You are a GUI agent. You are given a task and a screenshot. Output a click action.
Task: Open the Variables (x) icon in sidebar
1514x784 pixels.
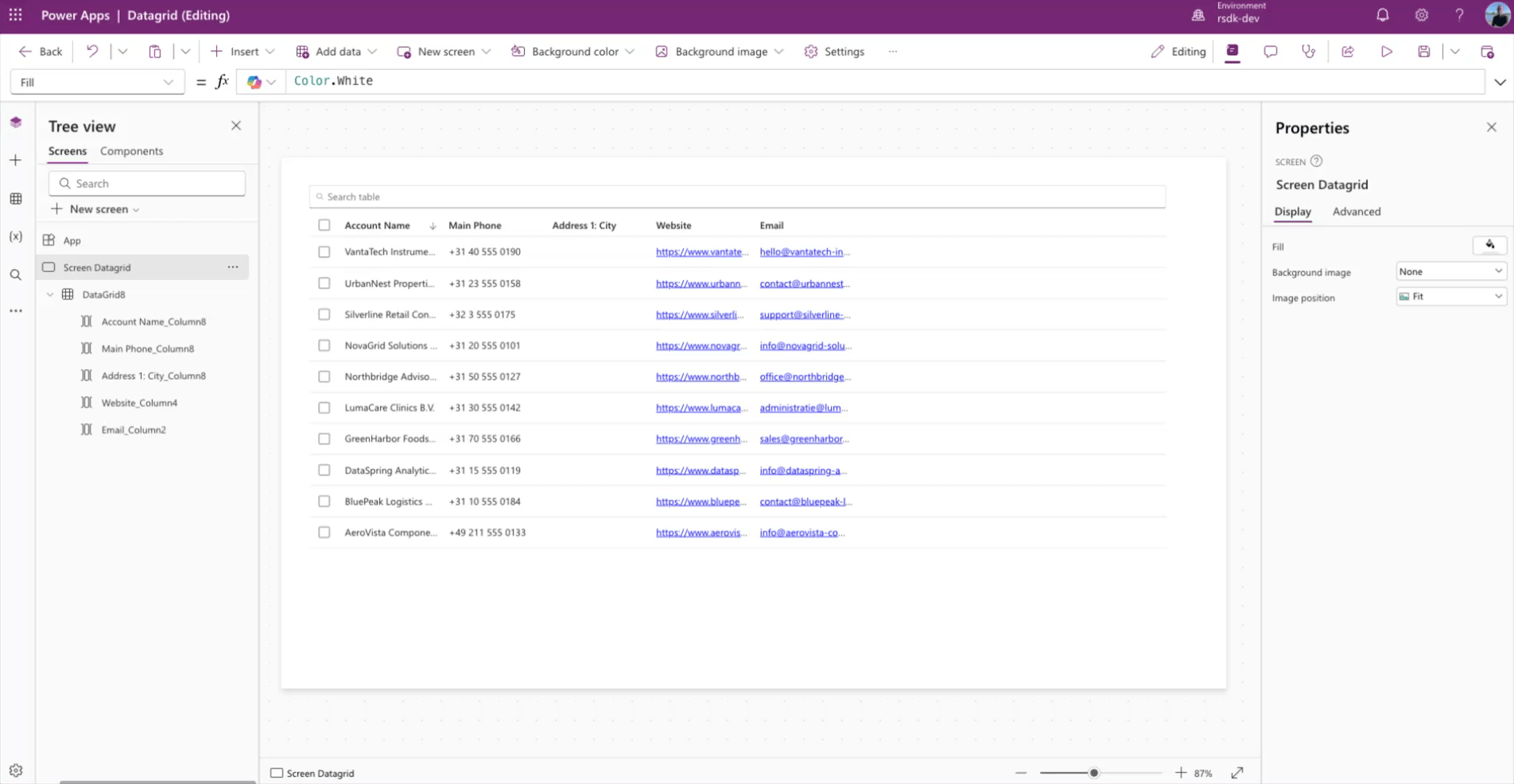tap(16, 237)
